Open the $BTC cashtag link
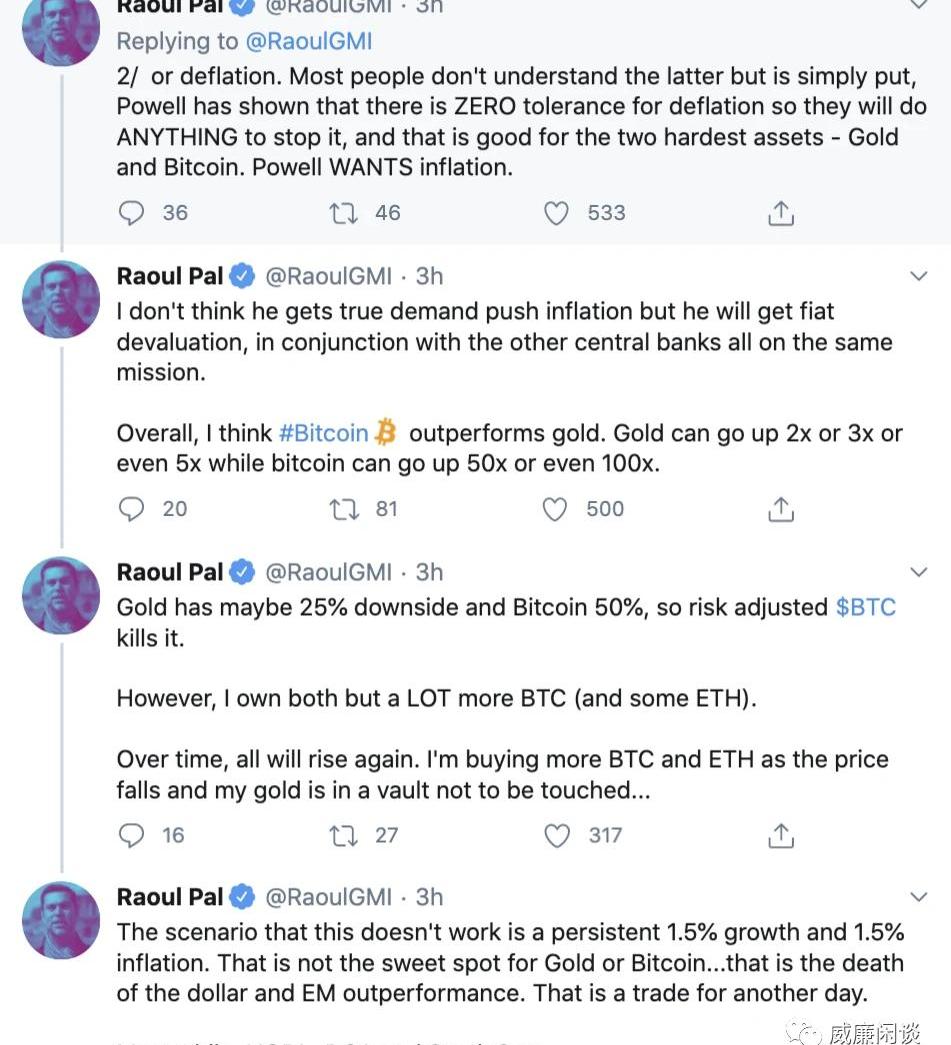This screenshot has height=1045, width=951. pyautogui.click(x=866, y=607)
